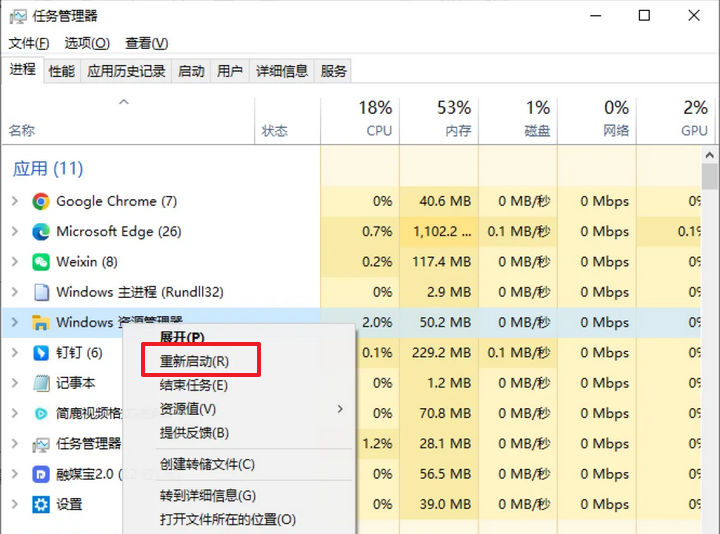Image resolution: width=720 pixels, height=534 pixels.
Task: Expand the 设置 process row
Action: coord(15,504)
